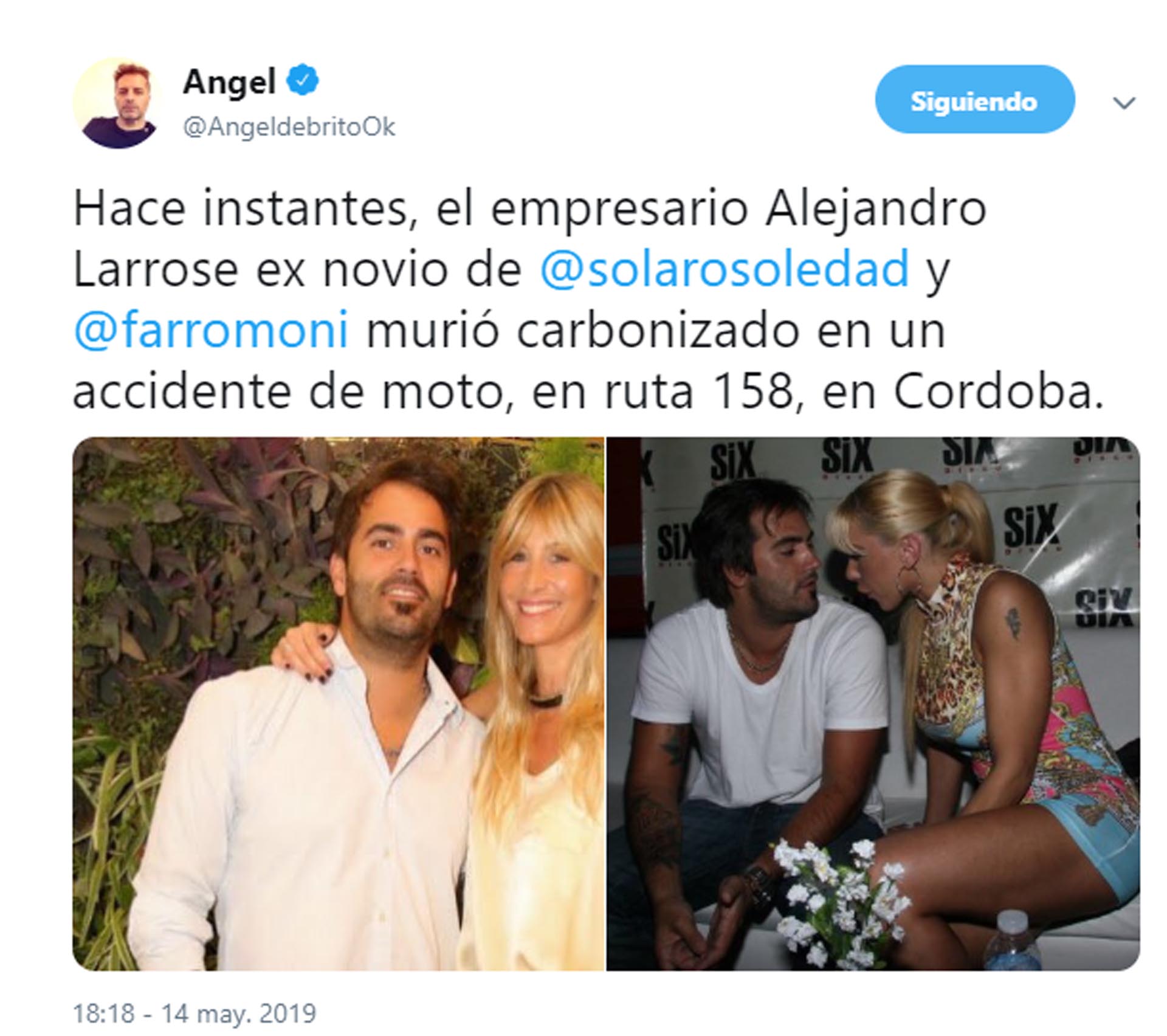The width and height of the screenshot is (1167, 1036).
Task: Click the @AngeldebritoOk handle
Action: click(x=289, y=127)
